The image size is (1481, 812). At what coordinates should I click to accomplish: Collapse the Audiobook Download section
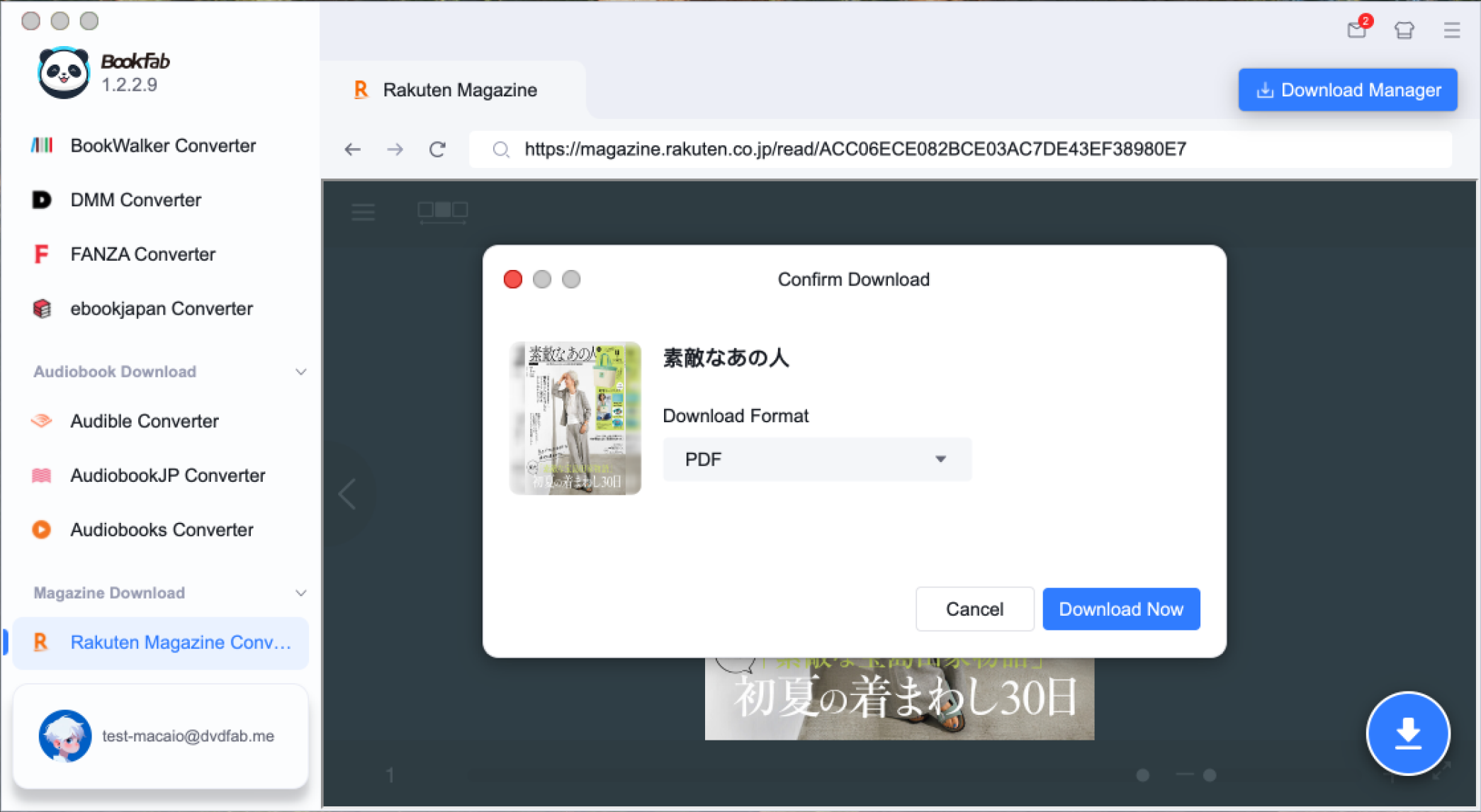[x=300, y=372]
